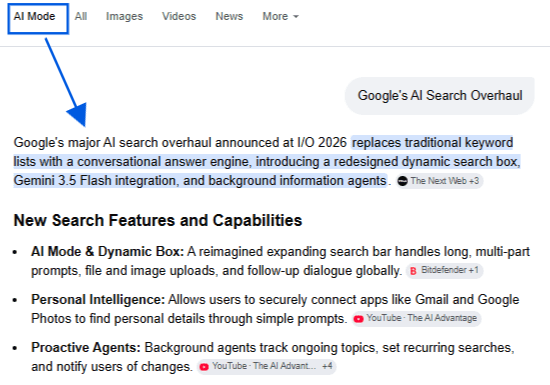Click the Personal Intelligence bold label
This screenshot has width=550, height=385.
[x=98, y=300]
